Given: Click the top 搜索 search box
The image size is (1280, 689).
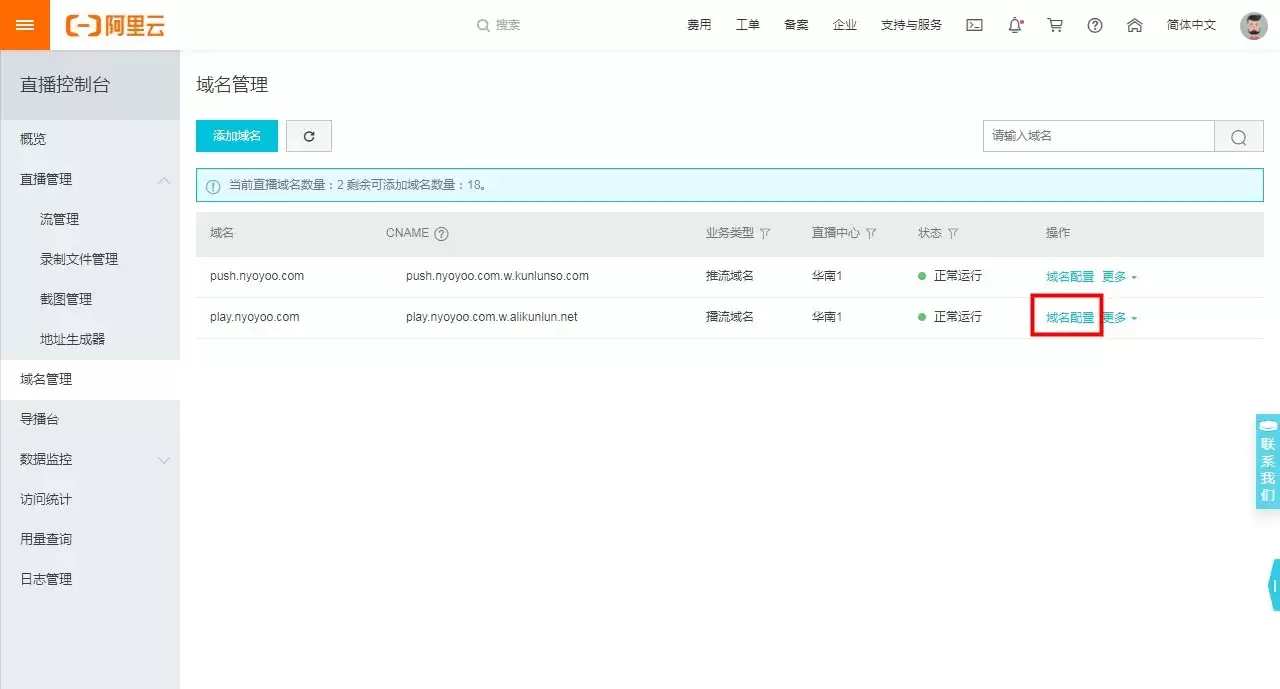Looking at the screenshot, I should [x=499, y=25].
